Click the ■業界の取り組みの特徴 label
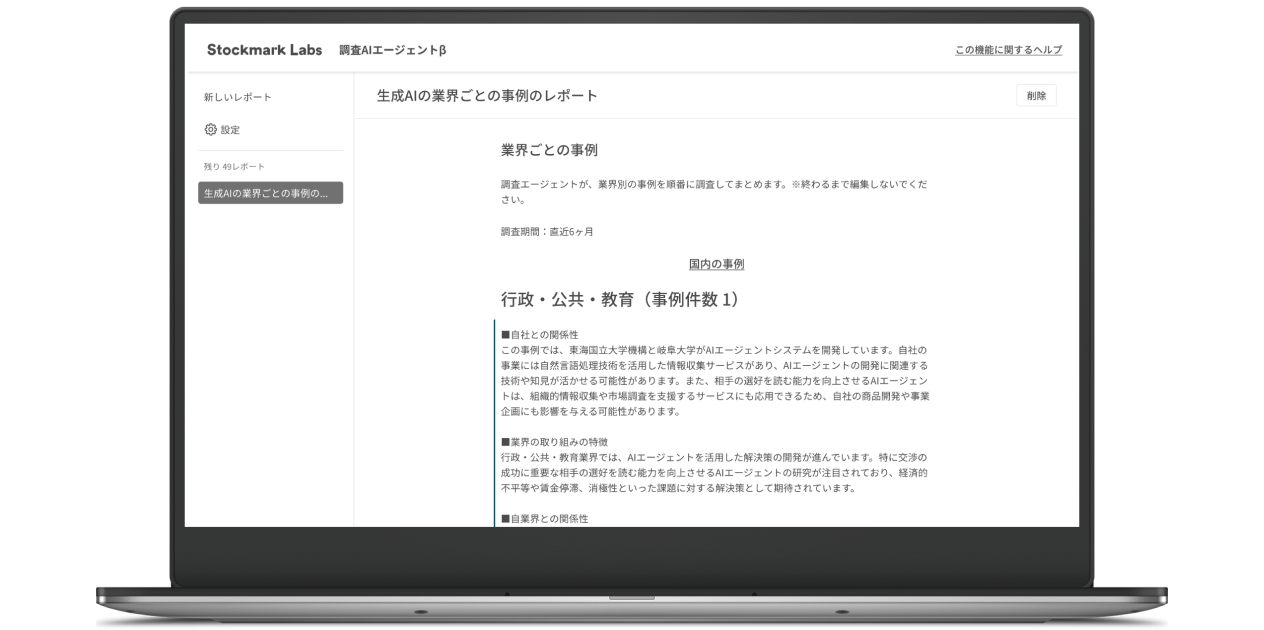1264x630 pixels. pyautogui.click(x=554, y=441)
